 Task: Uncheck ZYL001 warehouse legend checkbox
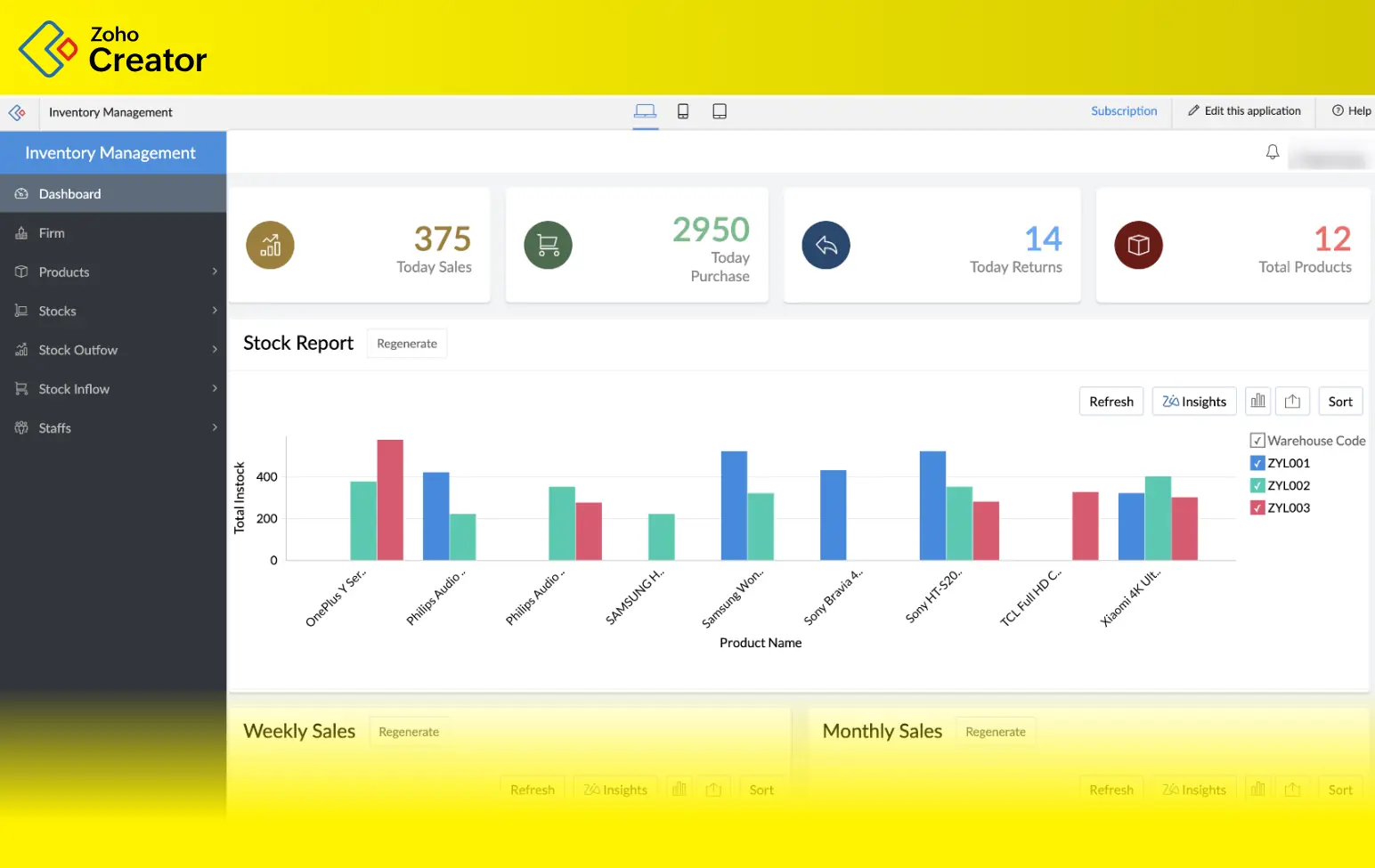1257,463
